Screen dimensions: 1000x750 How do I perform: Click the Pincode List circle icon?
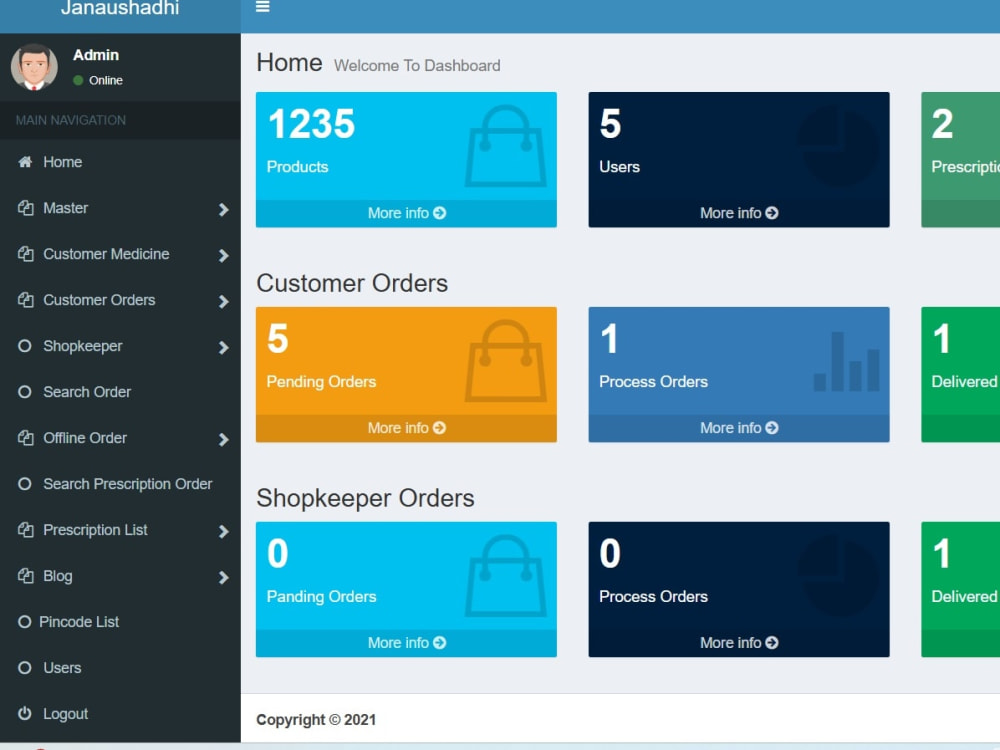click(24, 622)
